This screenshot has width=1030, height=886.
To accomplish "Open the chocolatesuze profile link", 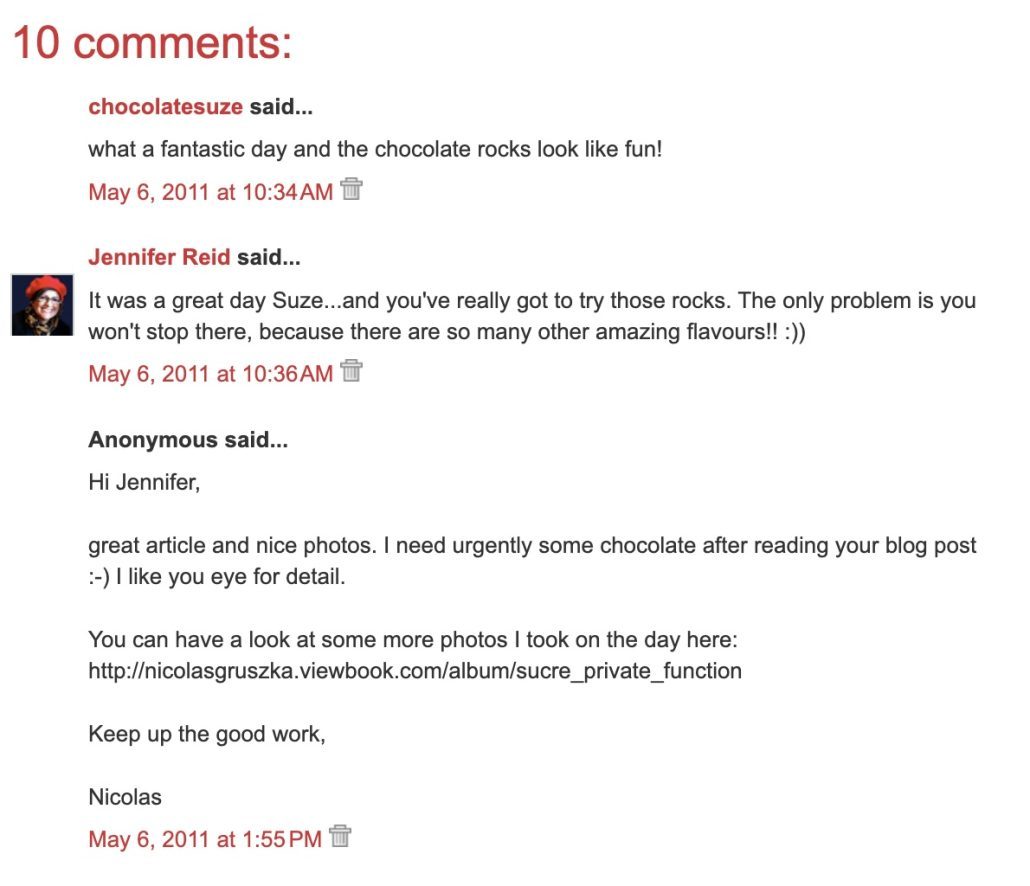I will (165, 107).
